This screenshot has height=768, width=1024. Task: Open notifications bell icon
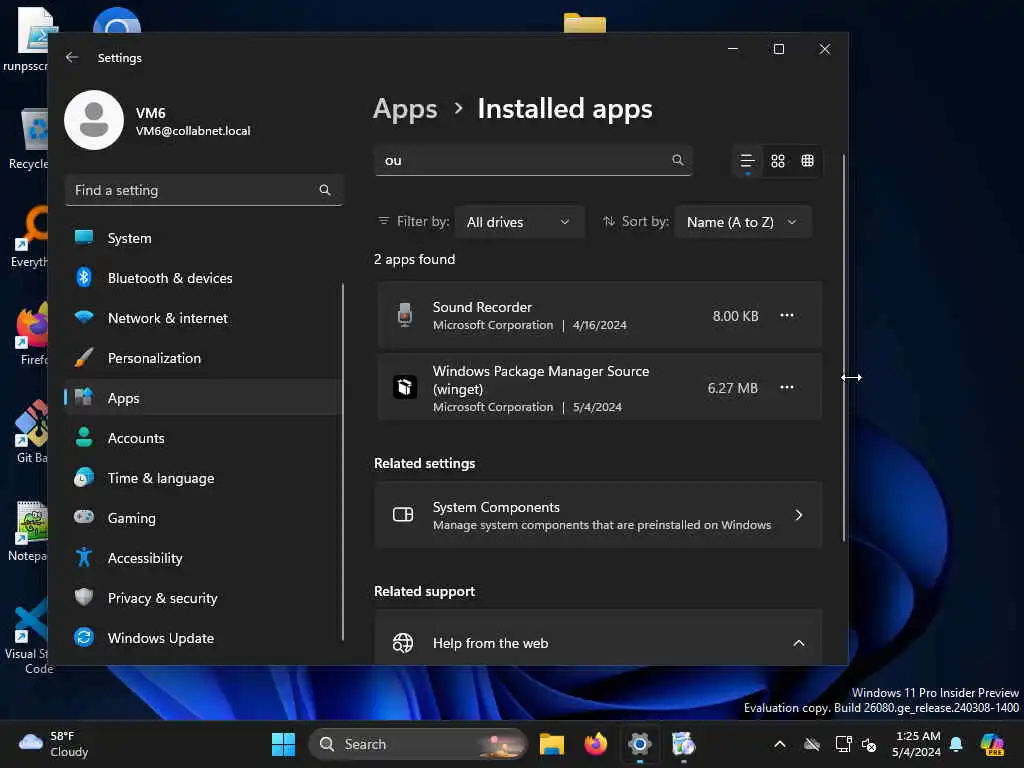pos(956,744)
